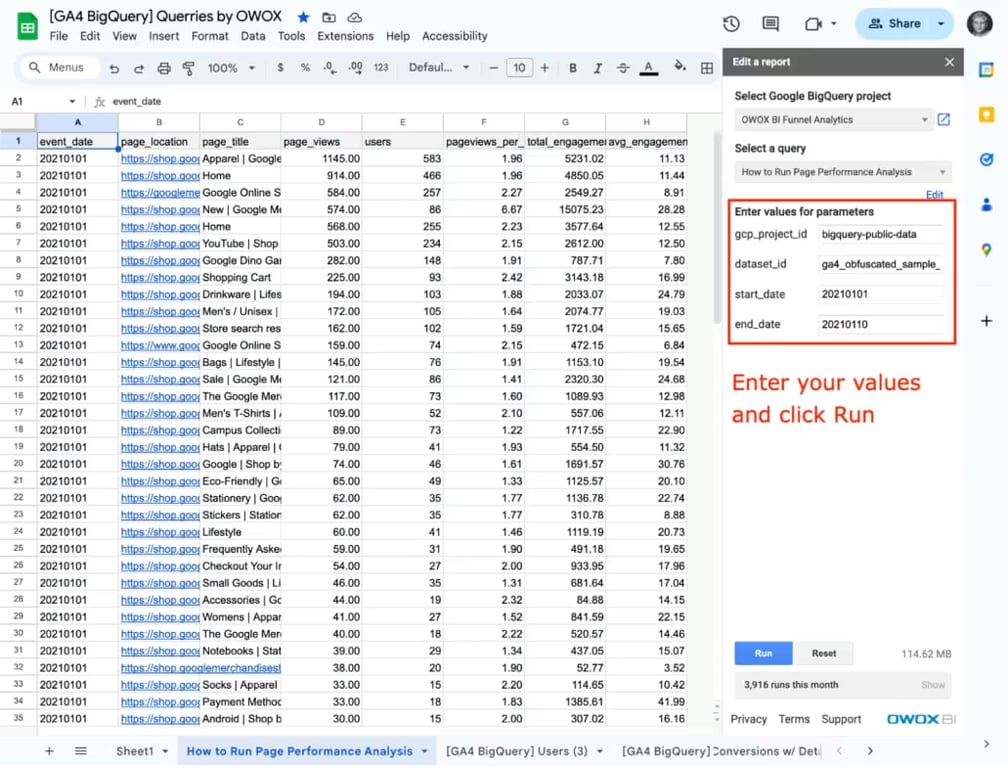1008x768 pixels.
Task: Start a Meet video call
Action: (814, 24)
